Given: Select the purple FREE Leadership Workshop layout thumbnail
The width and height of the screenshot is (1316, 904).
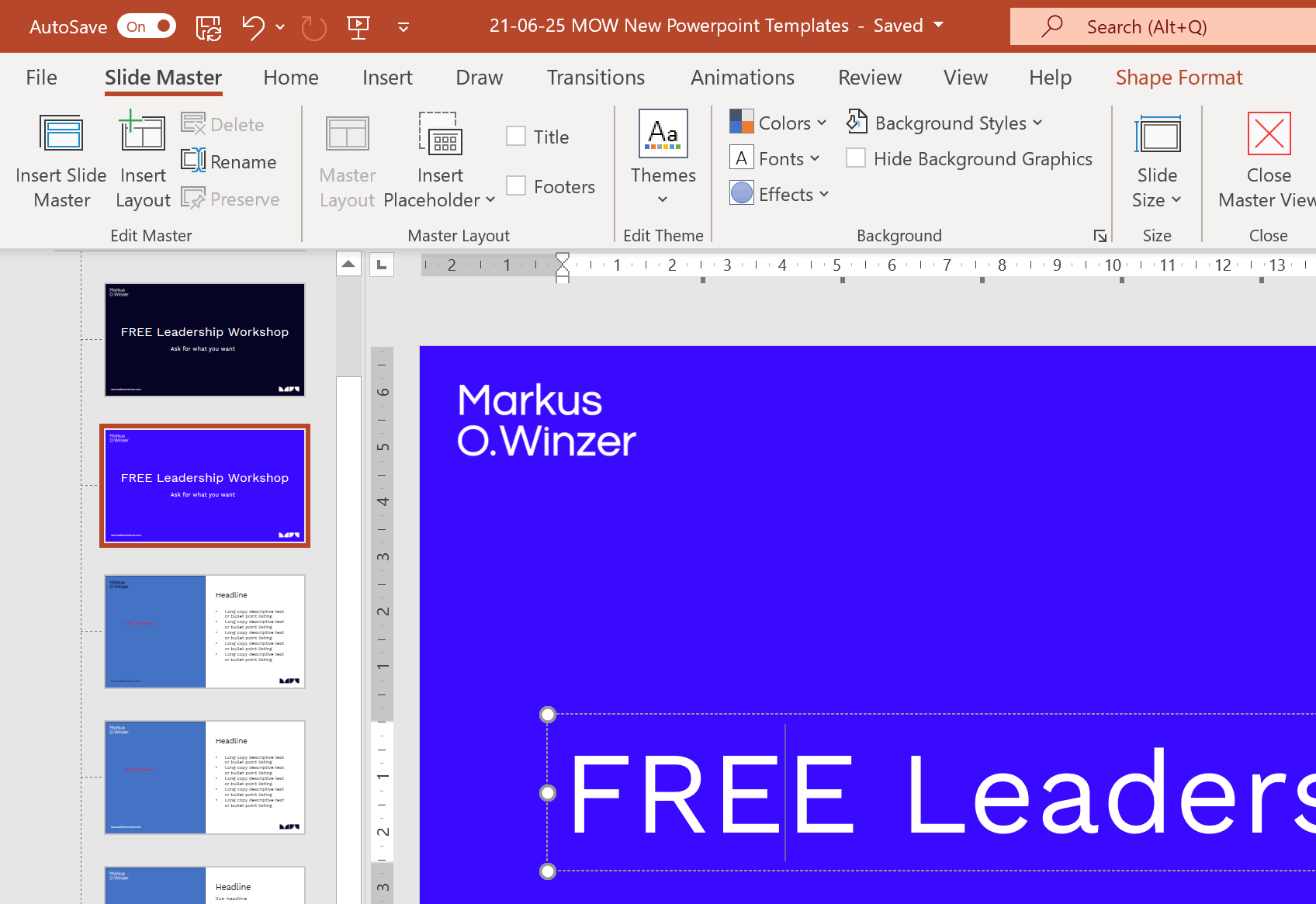Looking at the screenshot, I should point(205,486).
